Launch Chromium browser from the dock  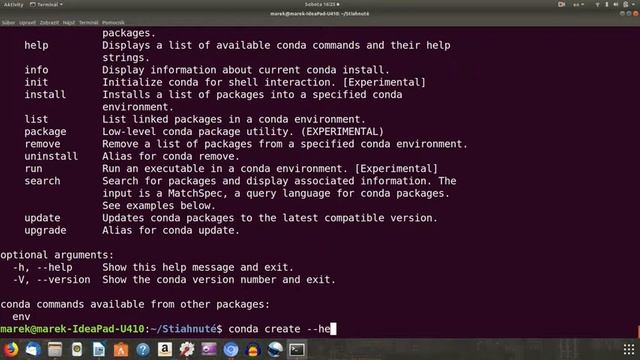click(x=231, y=349)
